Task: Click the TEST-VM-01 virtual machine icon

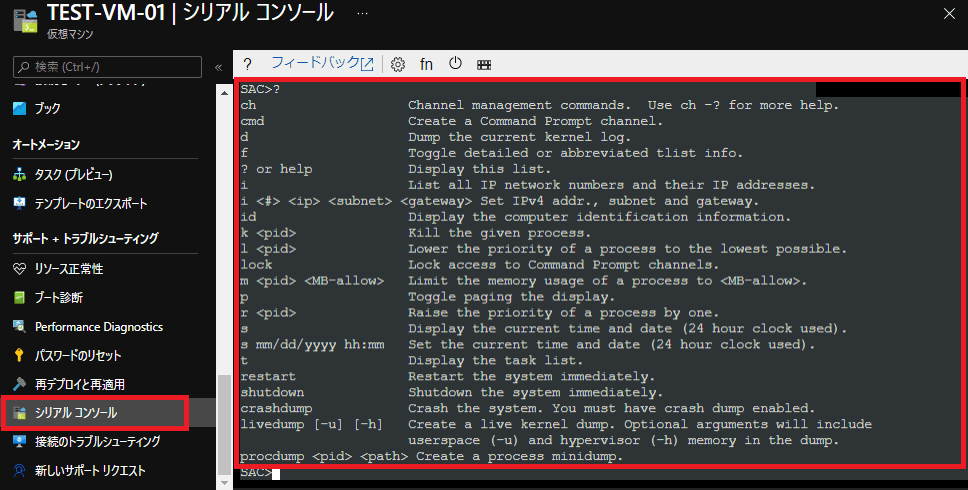Action: 25,20
